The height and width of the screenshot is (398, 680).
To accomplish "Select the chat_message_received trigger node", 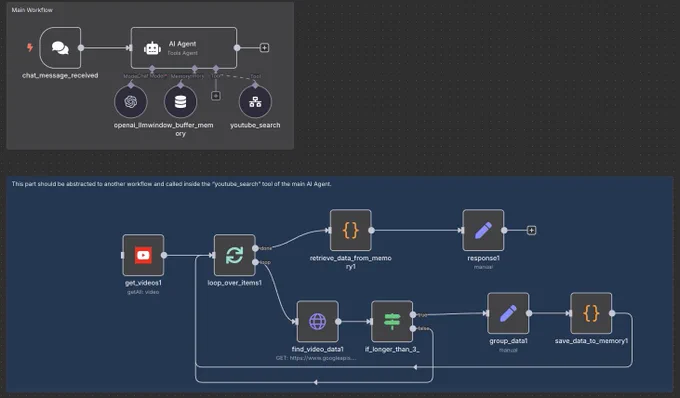I will [60, 48].
